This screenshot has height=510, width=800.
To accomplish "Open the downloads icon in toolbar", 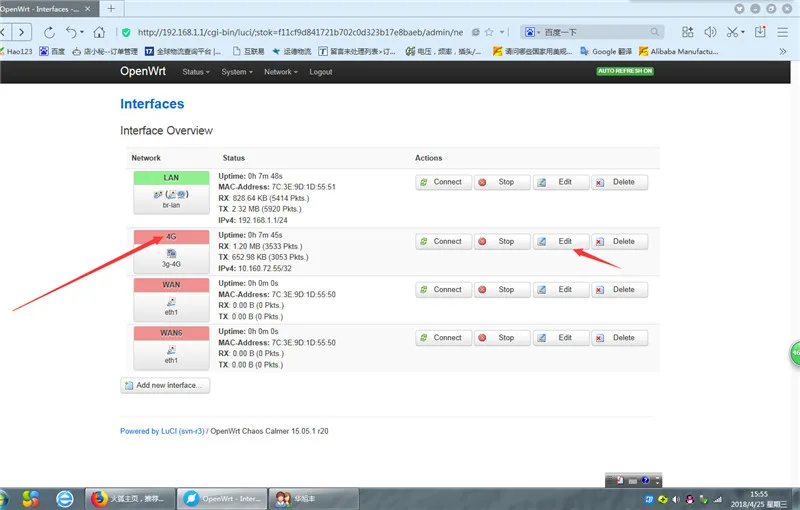I will (760, 32).
